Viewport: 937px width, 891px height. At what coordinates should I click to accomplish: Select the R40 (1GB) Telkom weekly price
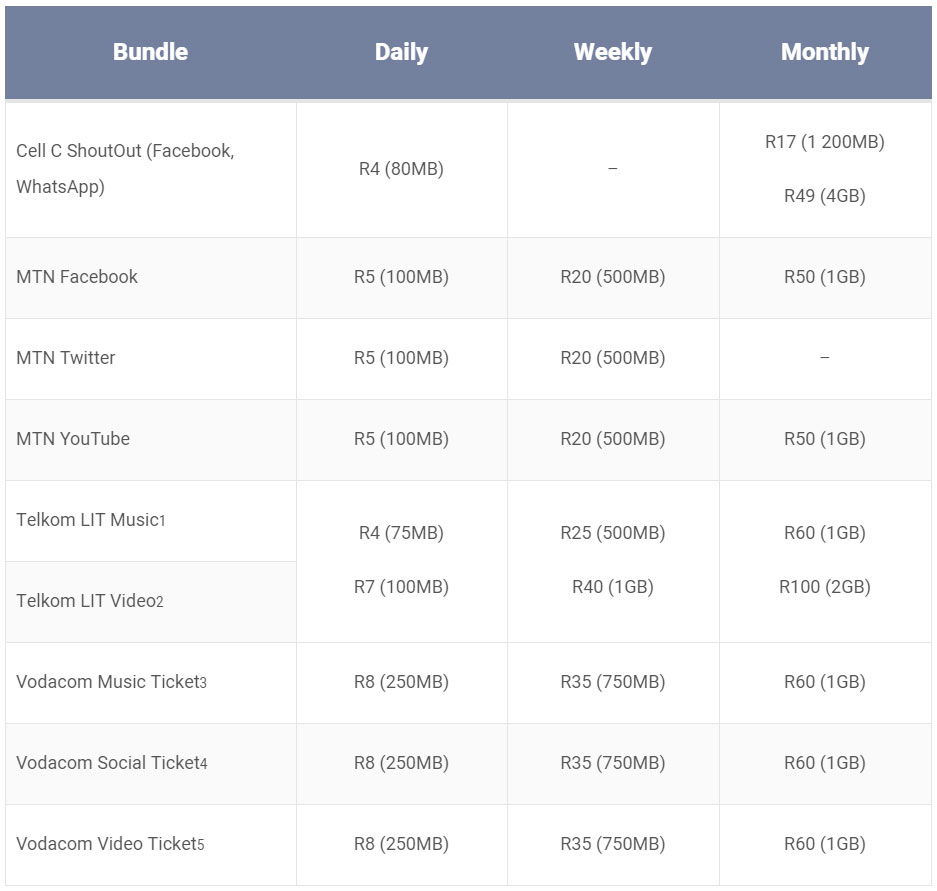coord(612,587)
